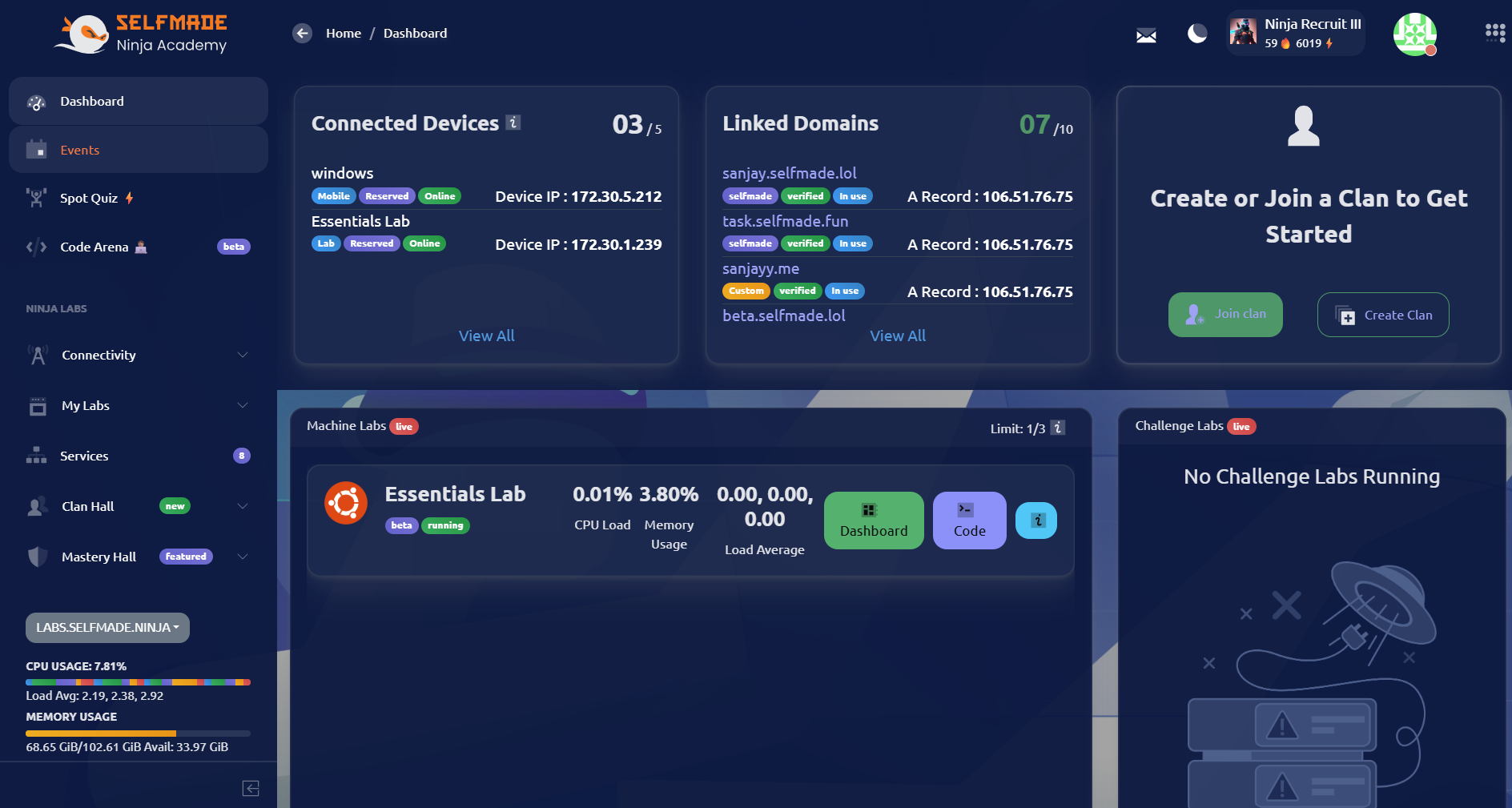The height and width of the screenshot is (808, 1512).
Task: Open the Code button for Essentials Lab
Action: point(969,520)
